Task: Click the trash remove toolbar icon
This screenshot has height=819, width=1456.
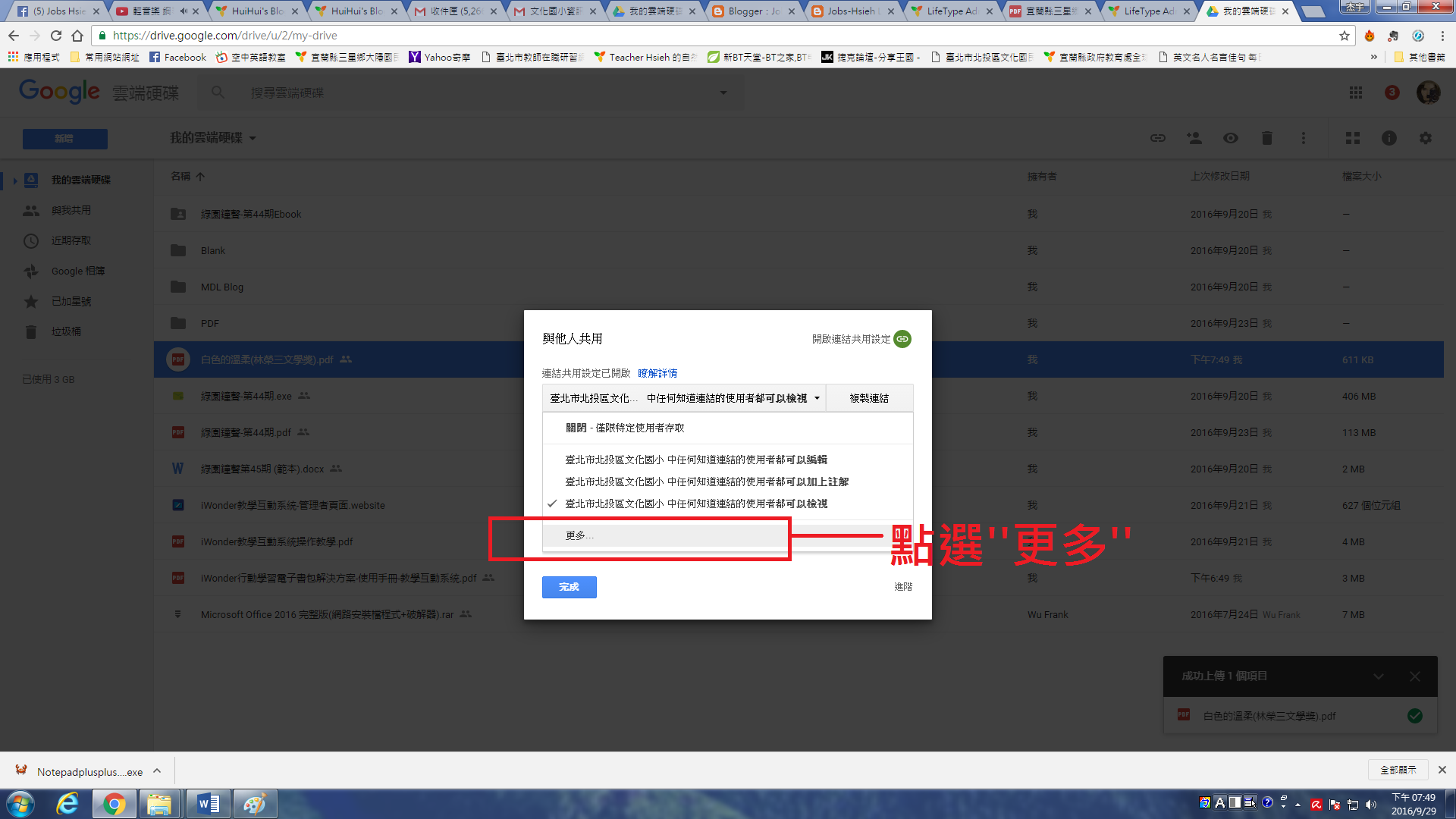Action: pos(1266,138)
